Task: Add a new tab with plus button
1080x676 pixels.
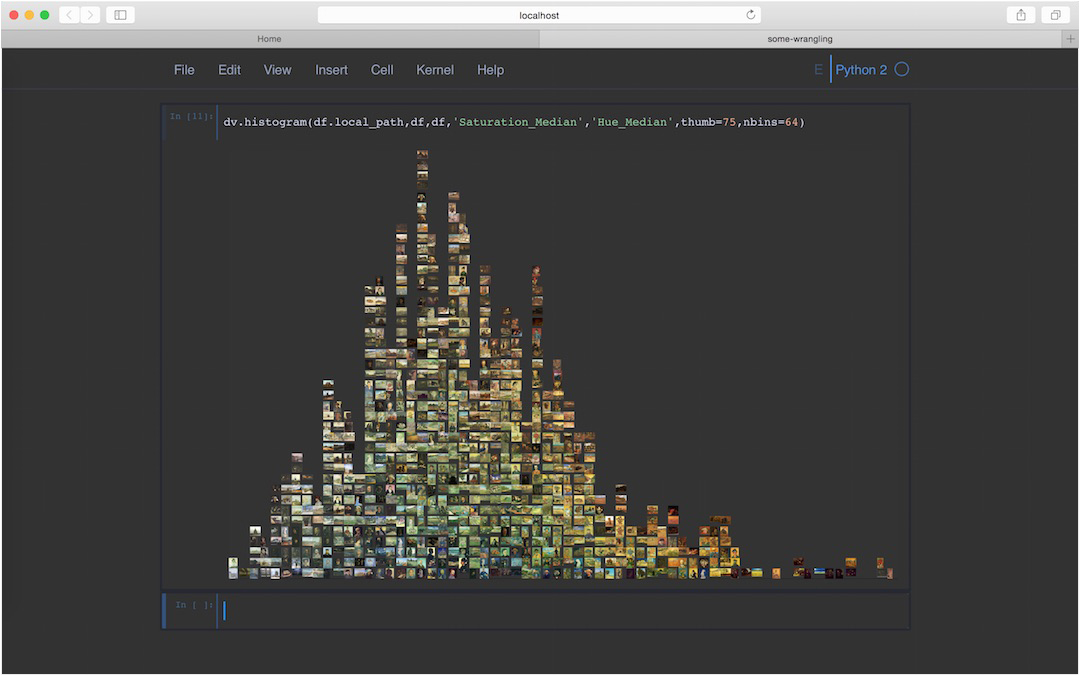Action: pos(1070,39)
